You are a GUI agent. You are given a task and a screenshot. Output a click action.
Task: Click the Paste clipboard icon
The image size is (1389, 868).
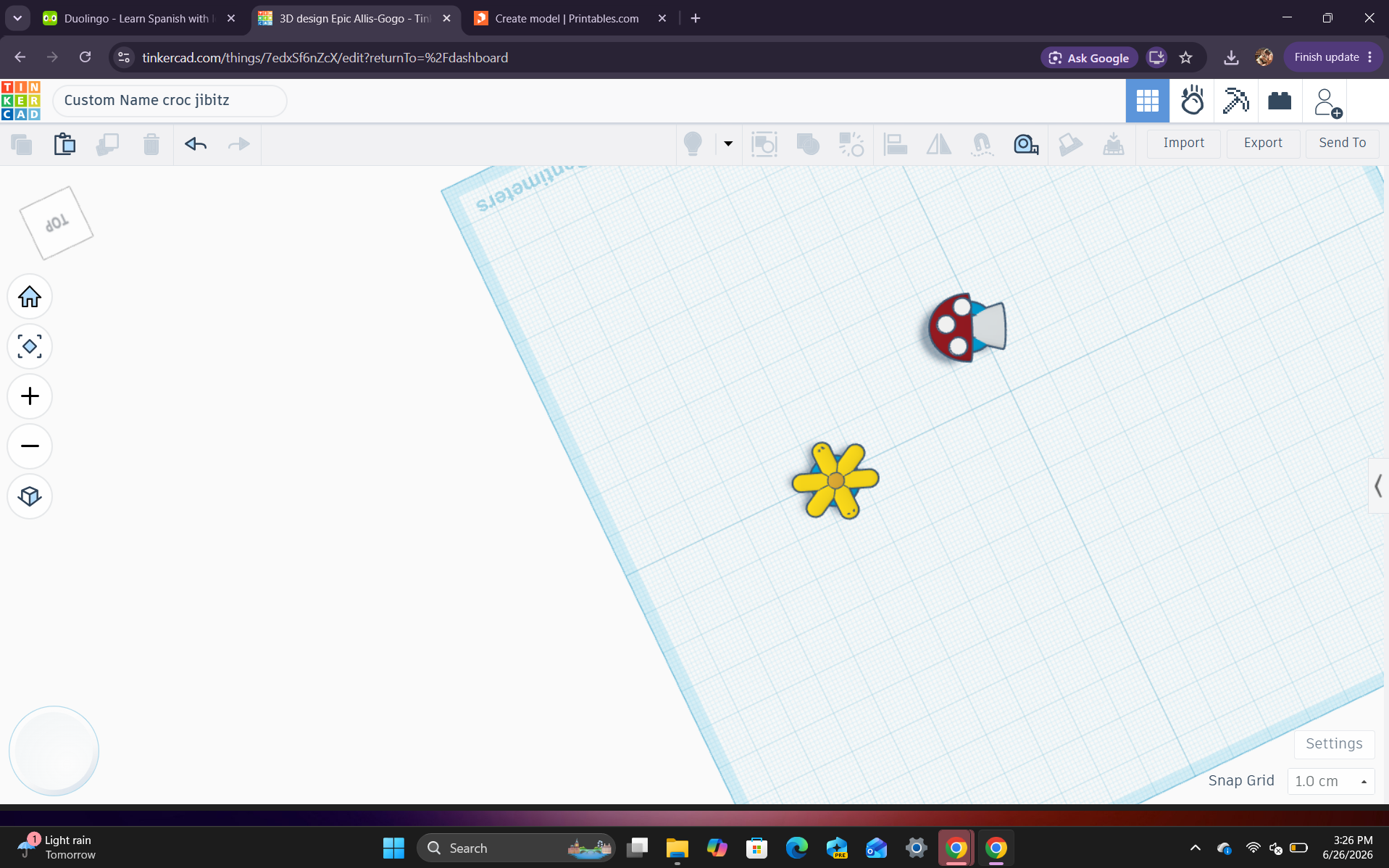[64, 144]
